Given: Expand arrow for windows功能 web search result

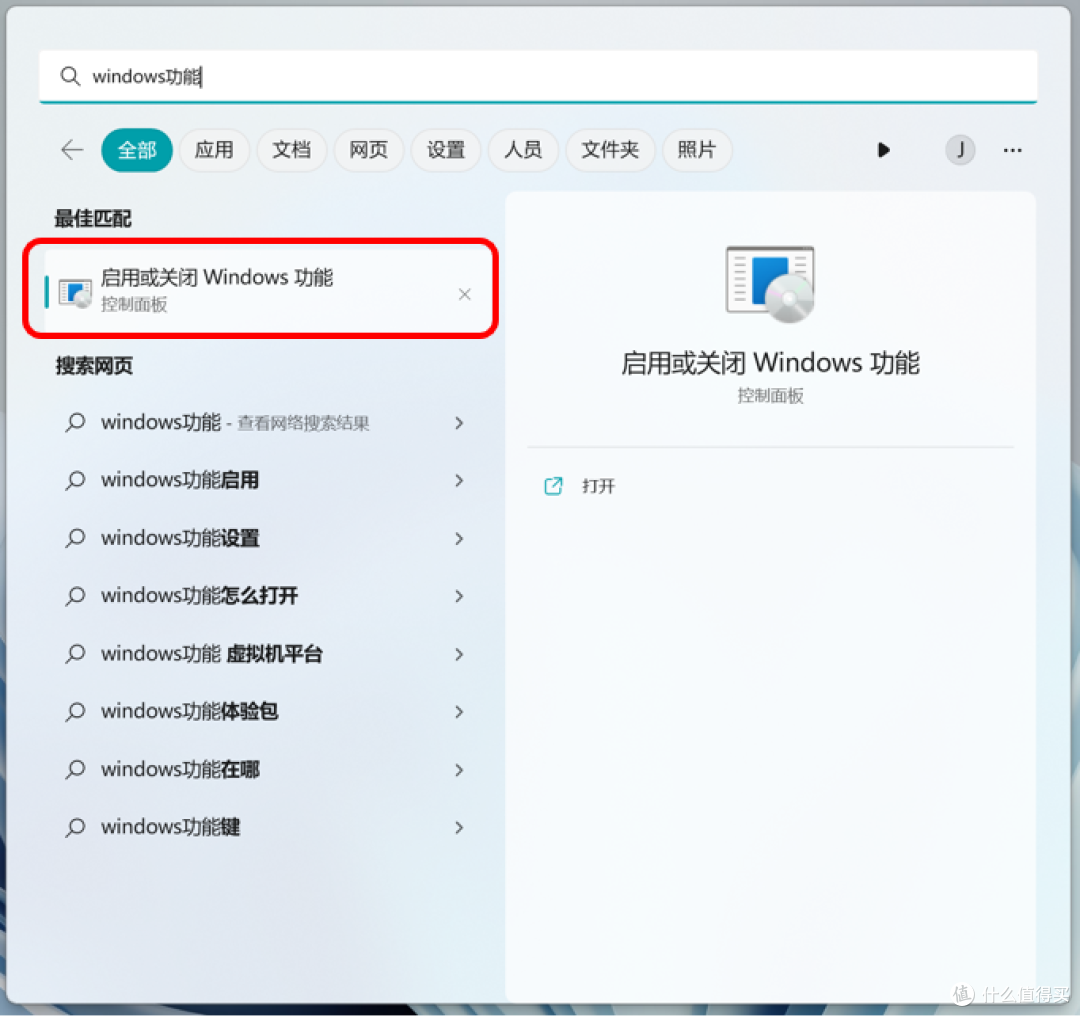Looking at the screenshot, I should coord(459,423).
